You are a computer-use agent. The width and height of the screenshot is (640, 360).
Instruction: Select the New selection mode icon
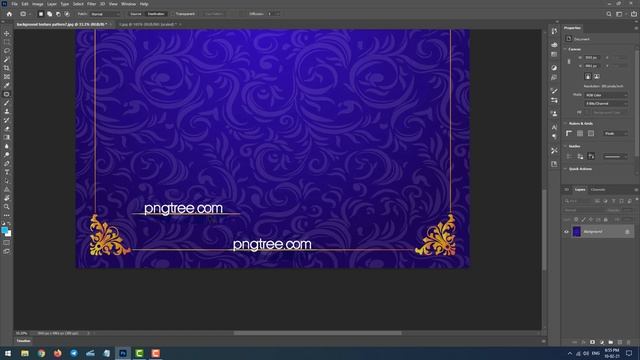40,14
